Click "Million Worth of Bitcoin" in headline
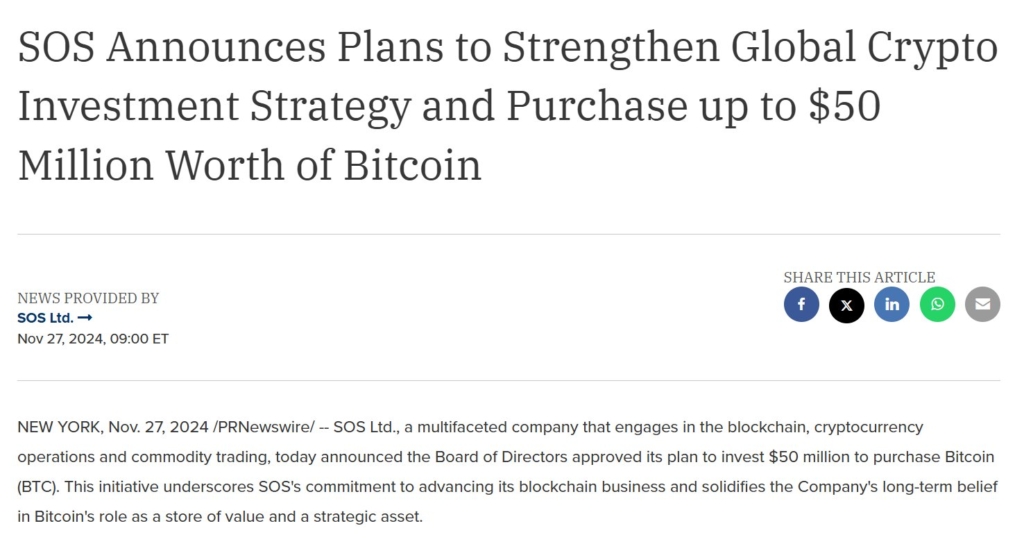1024x544 pixels. 249,165
